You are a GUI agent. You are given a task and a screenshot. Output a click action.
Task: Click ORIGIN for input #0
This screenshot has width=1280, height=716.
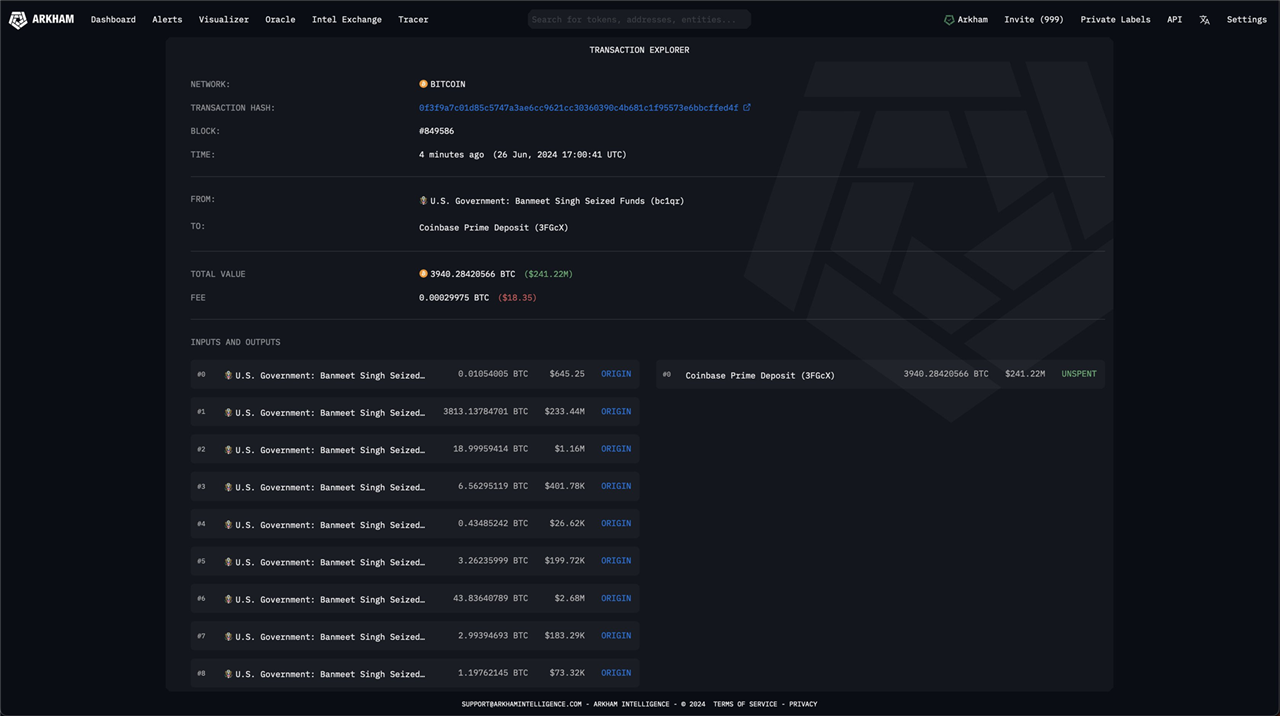click(x=616, y=374)
